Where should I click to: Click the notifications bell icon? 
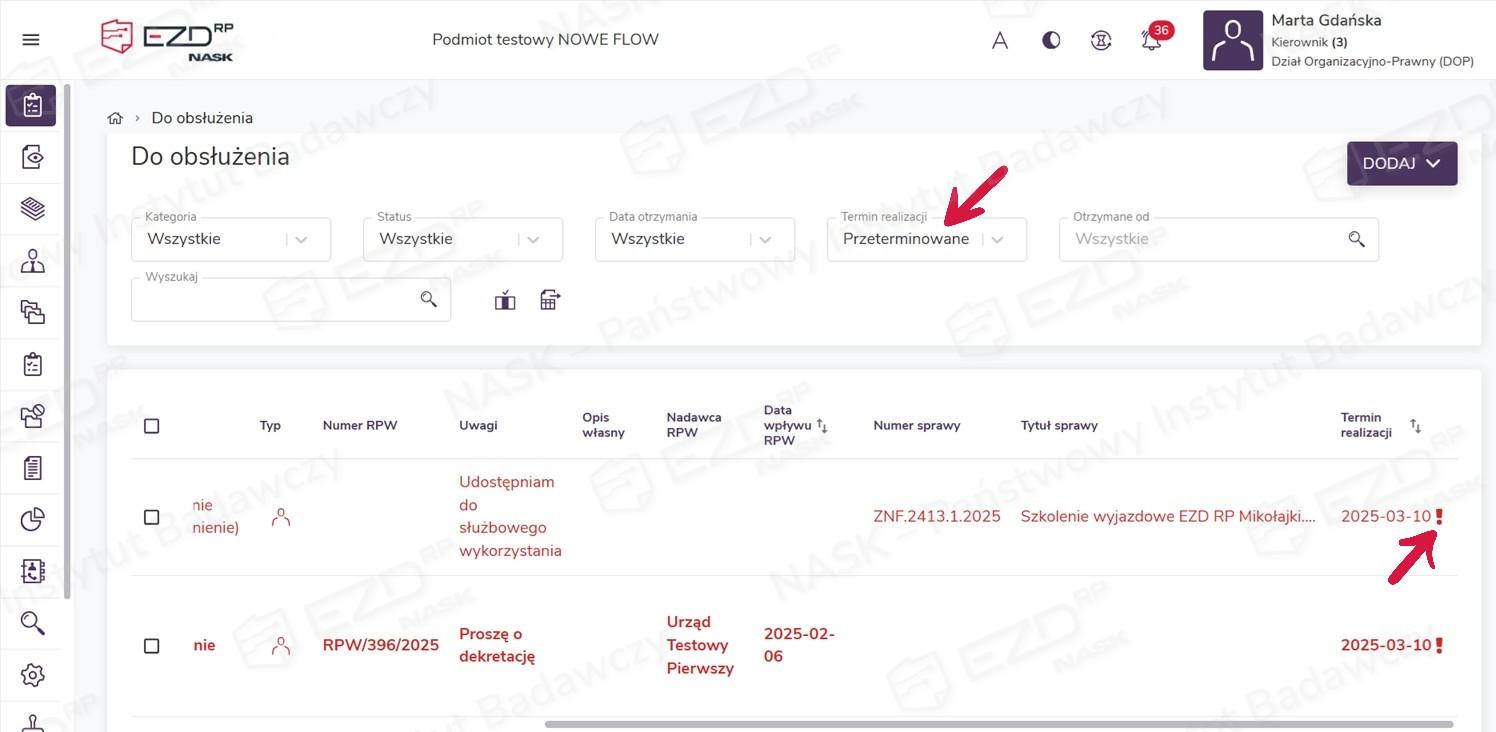1151,41
